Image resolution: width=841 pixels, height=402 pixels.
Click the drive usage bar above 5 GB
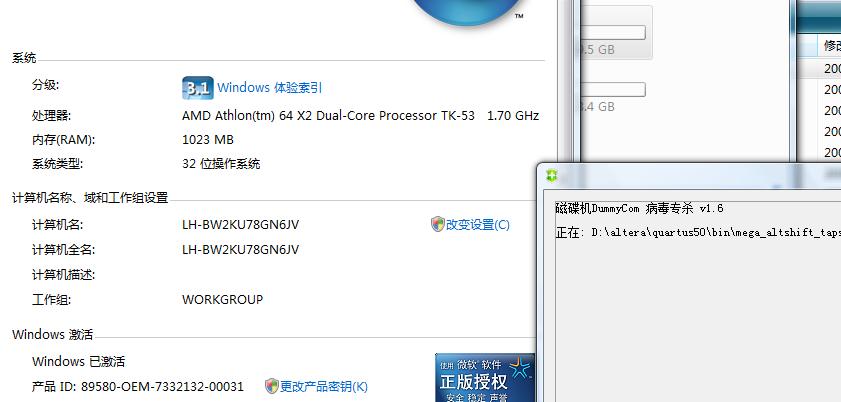coord(614,33)
